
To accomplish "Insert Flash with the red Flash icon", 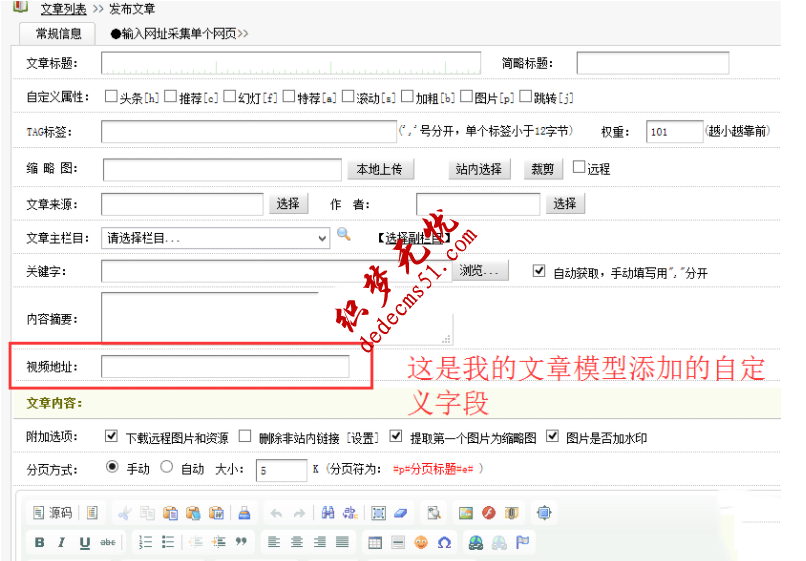I will pyautogui.click(x=489, y=513).
